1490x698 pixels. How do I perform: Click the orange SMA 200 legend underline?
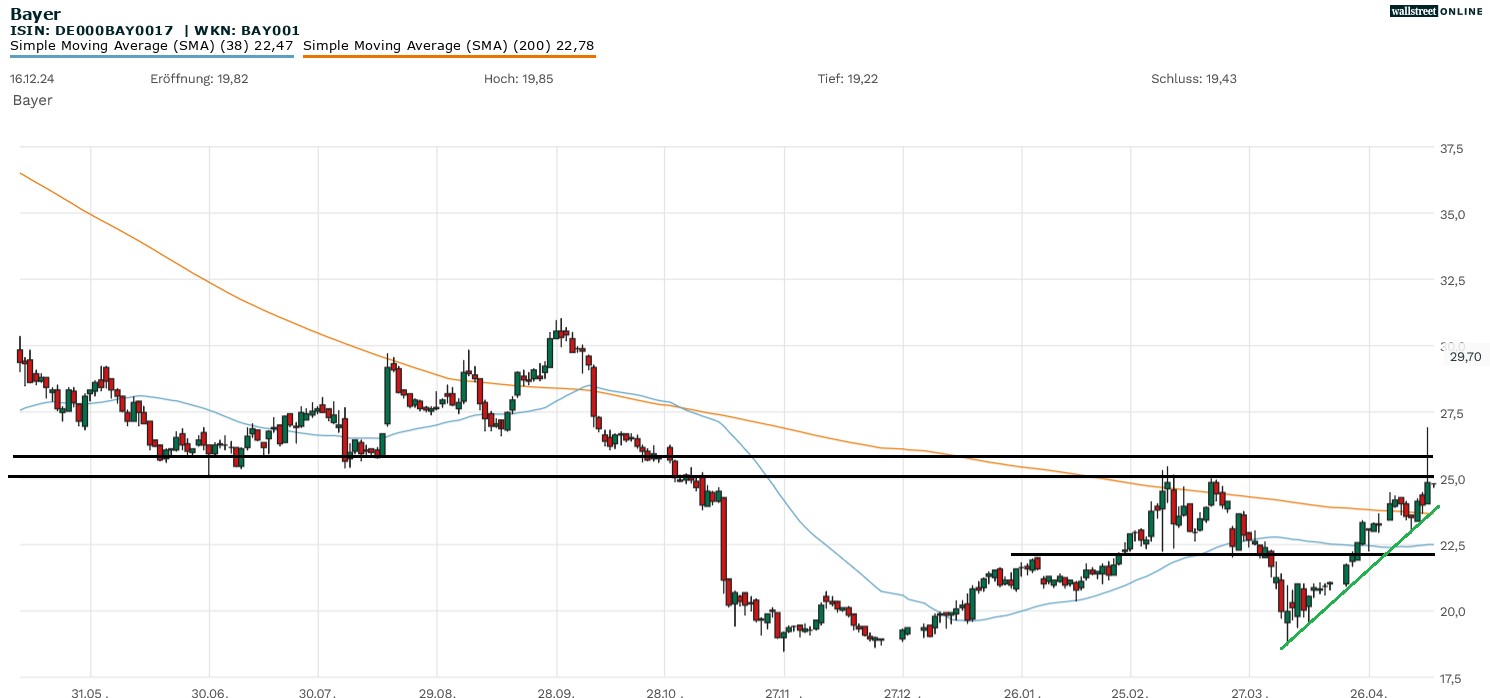tap(448, 56)
